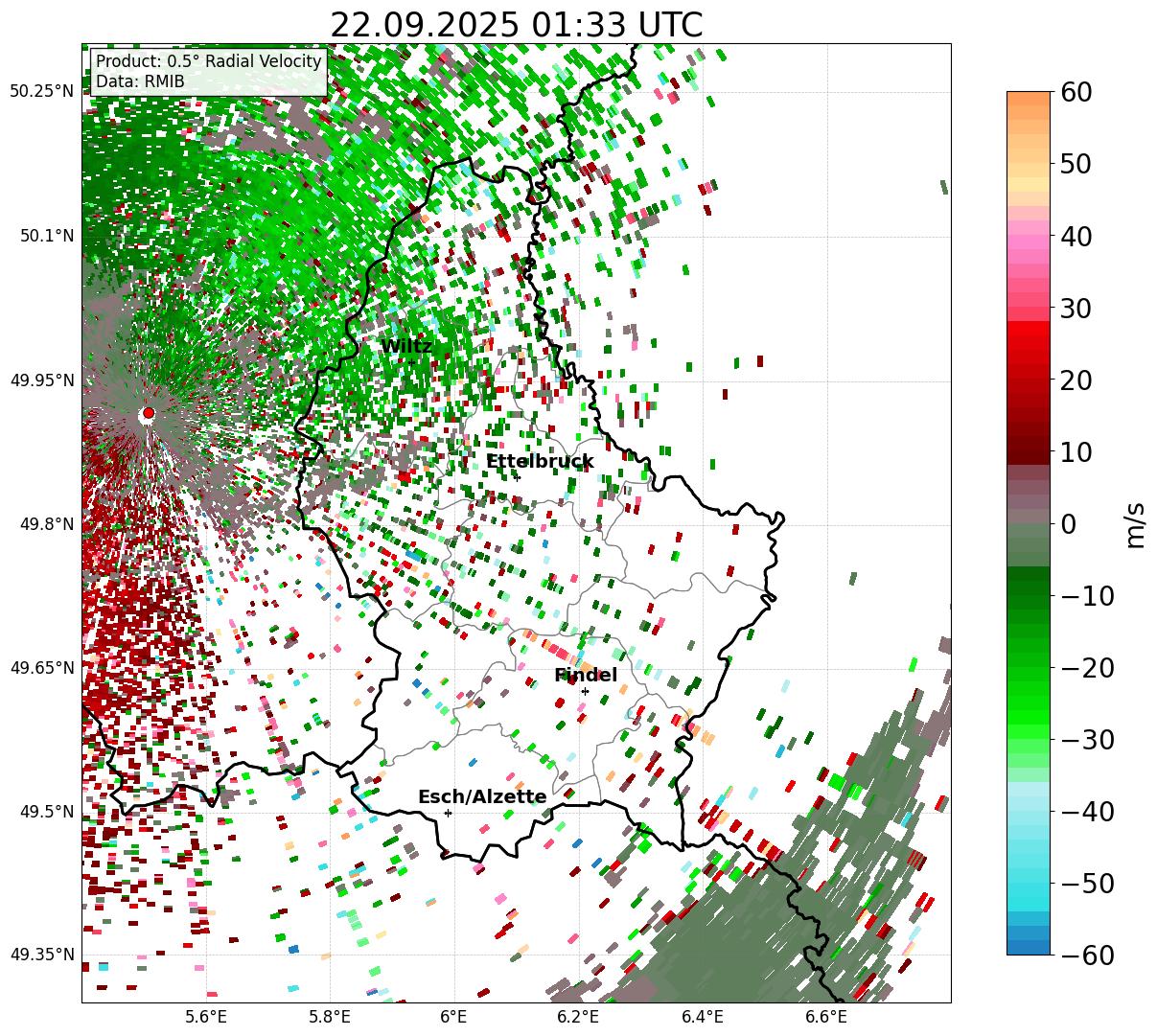Click the 6°E longitude tick label
The width and height of the screenshot is (1157, 1036).
point(453,1017)
